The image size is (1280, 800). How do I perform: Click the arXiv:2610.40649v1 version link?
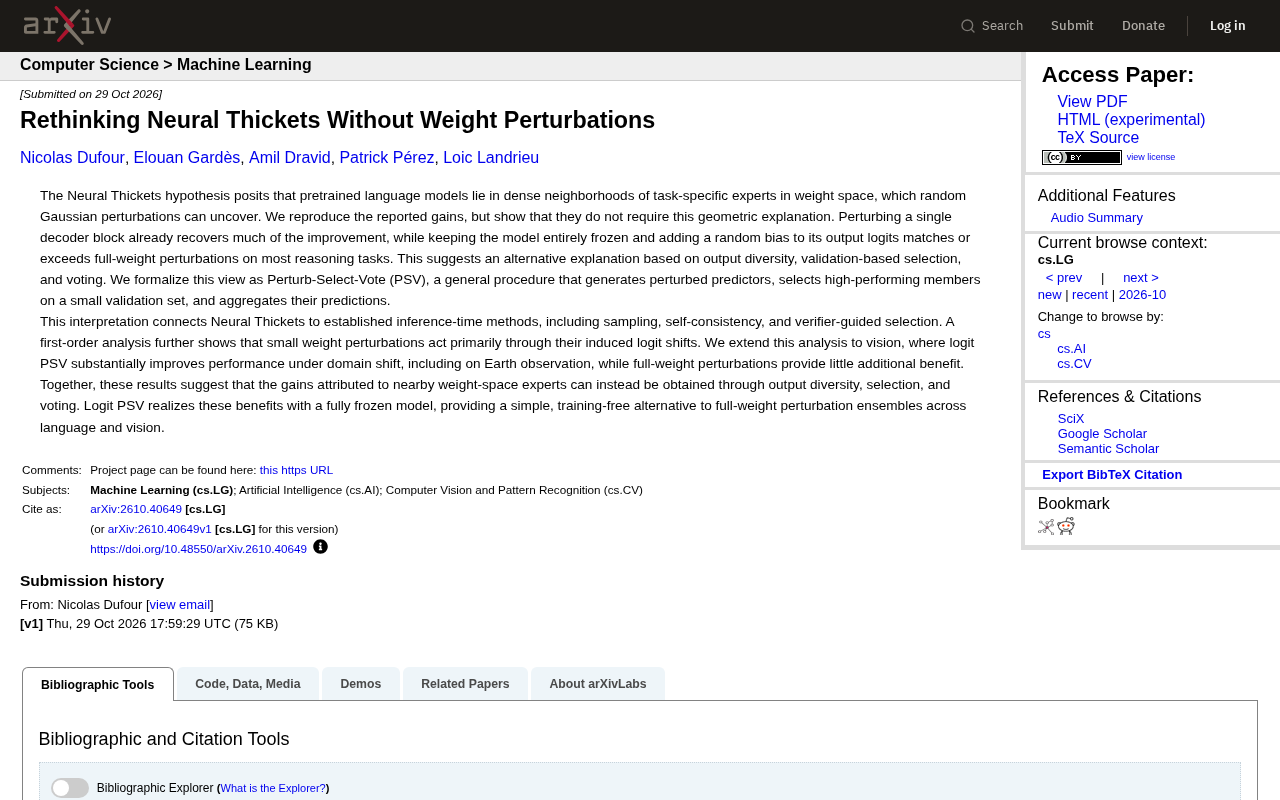[x=160, y=529]
